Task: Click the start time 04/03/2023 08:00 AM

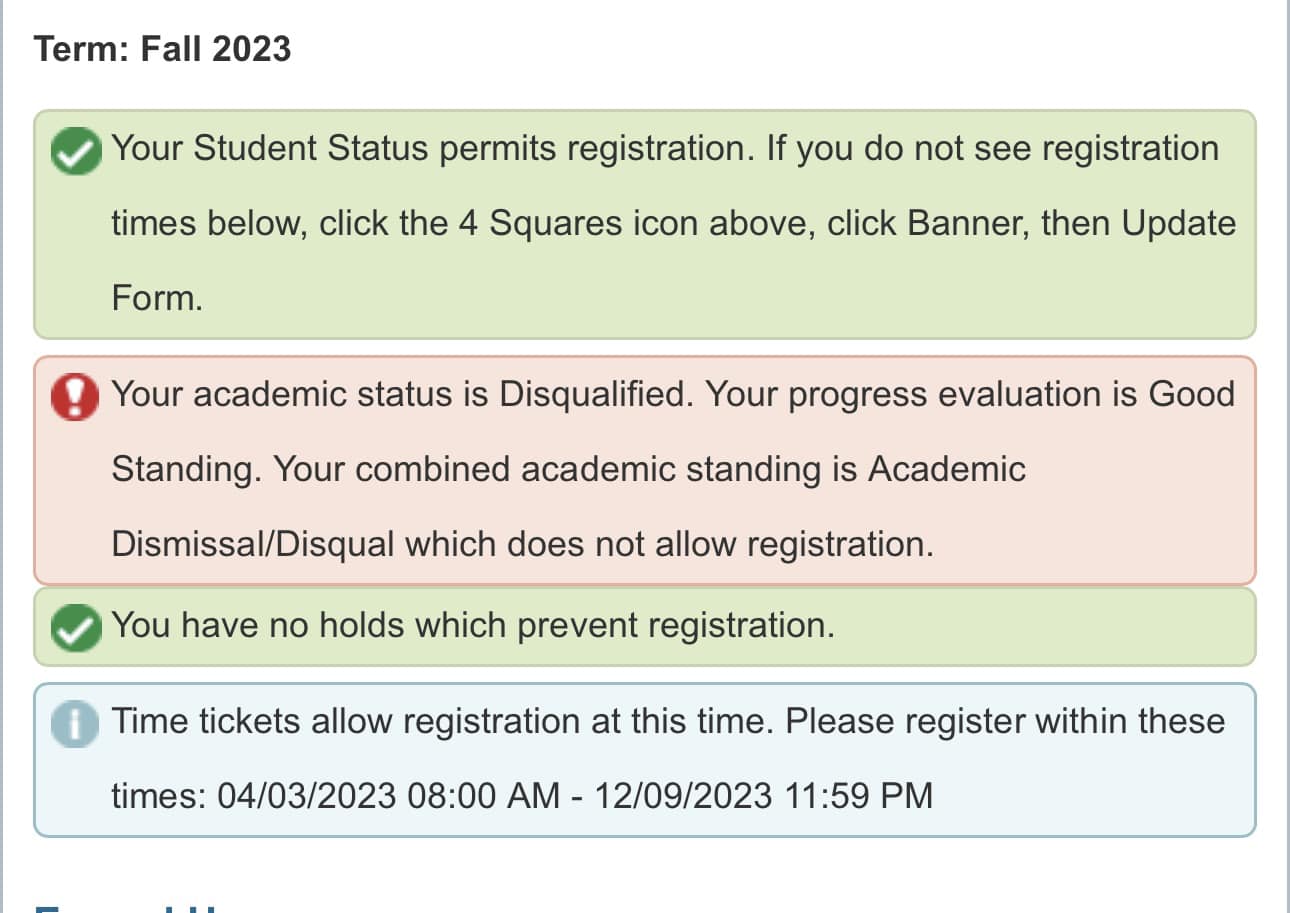Action: point(389,796)
